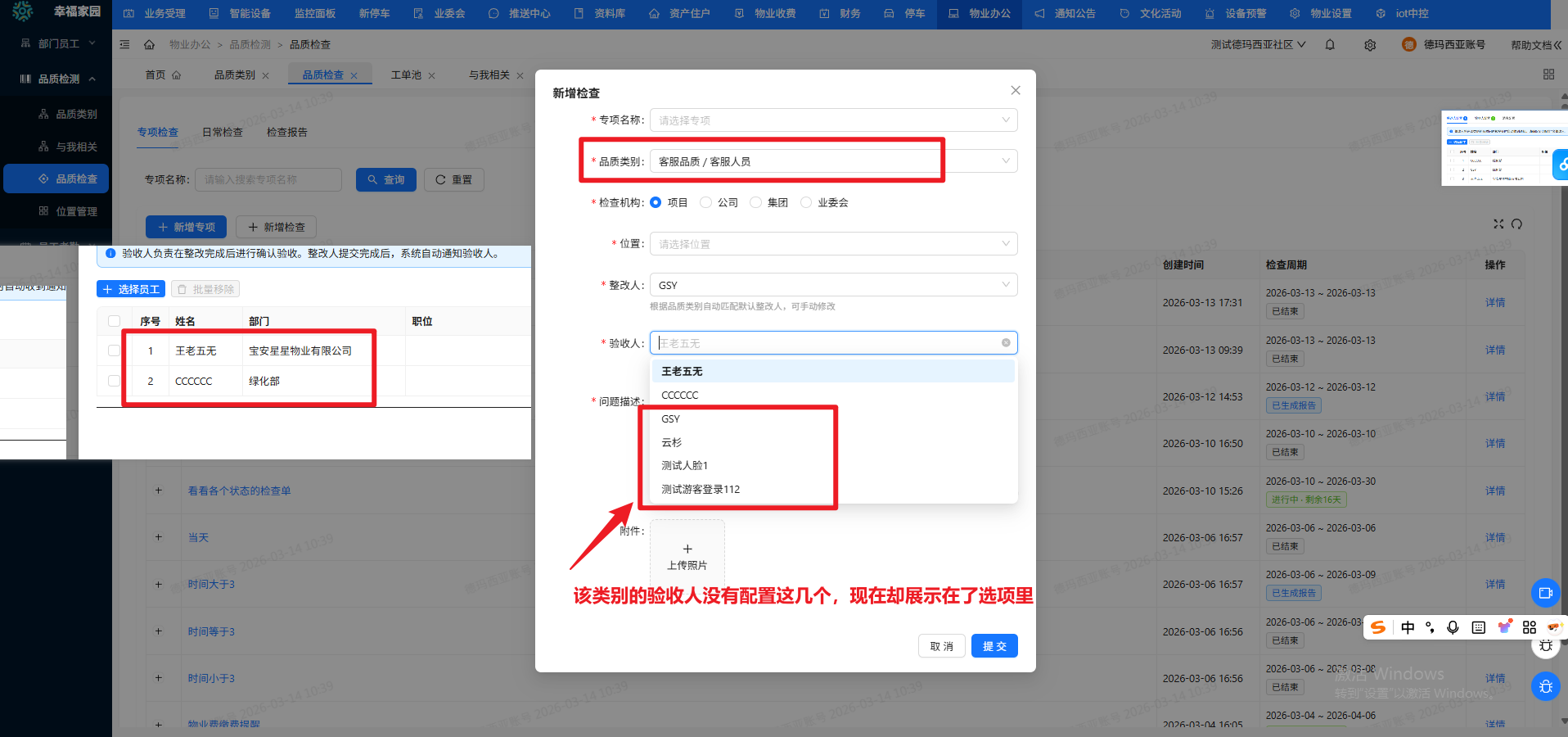
Task: Click the 提交 submit button
Action: [x=994, y=645]
